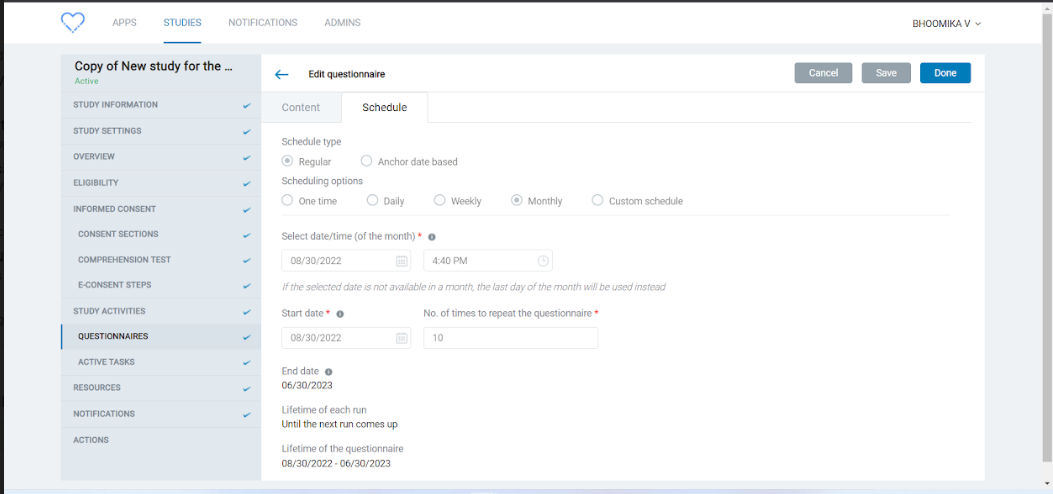Switch to the Content tab
The width and height of the screenshot is (1053, 494).
[301, 107]
